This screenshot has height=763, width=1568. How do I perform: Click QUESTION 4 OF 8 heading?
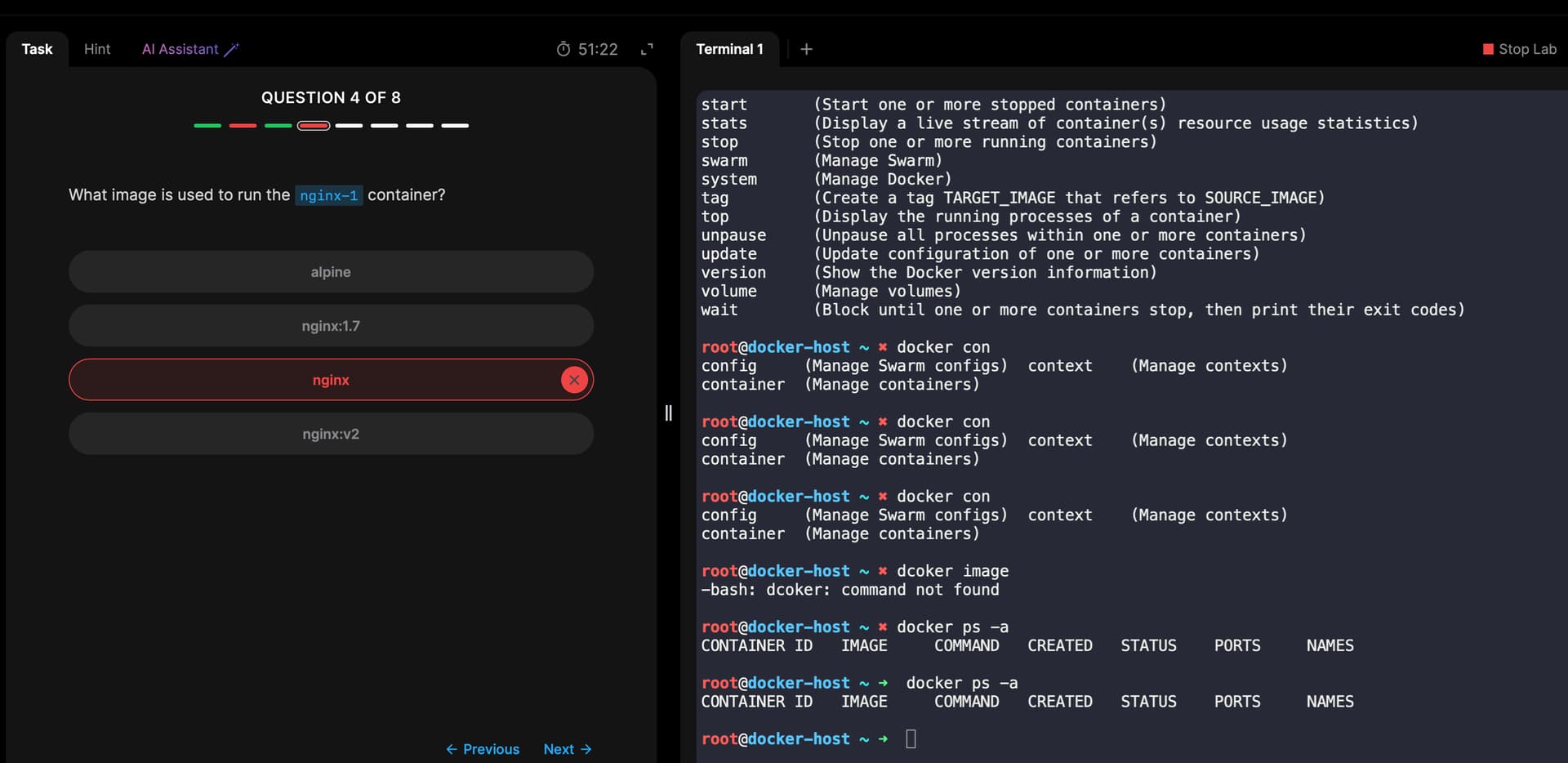coord(331,97)
